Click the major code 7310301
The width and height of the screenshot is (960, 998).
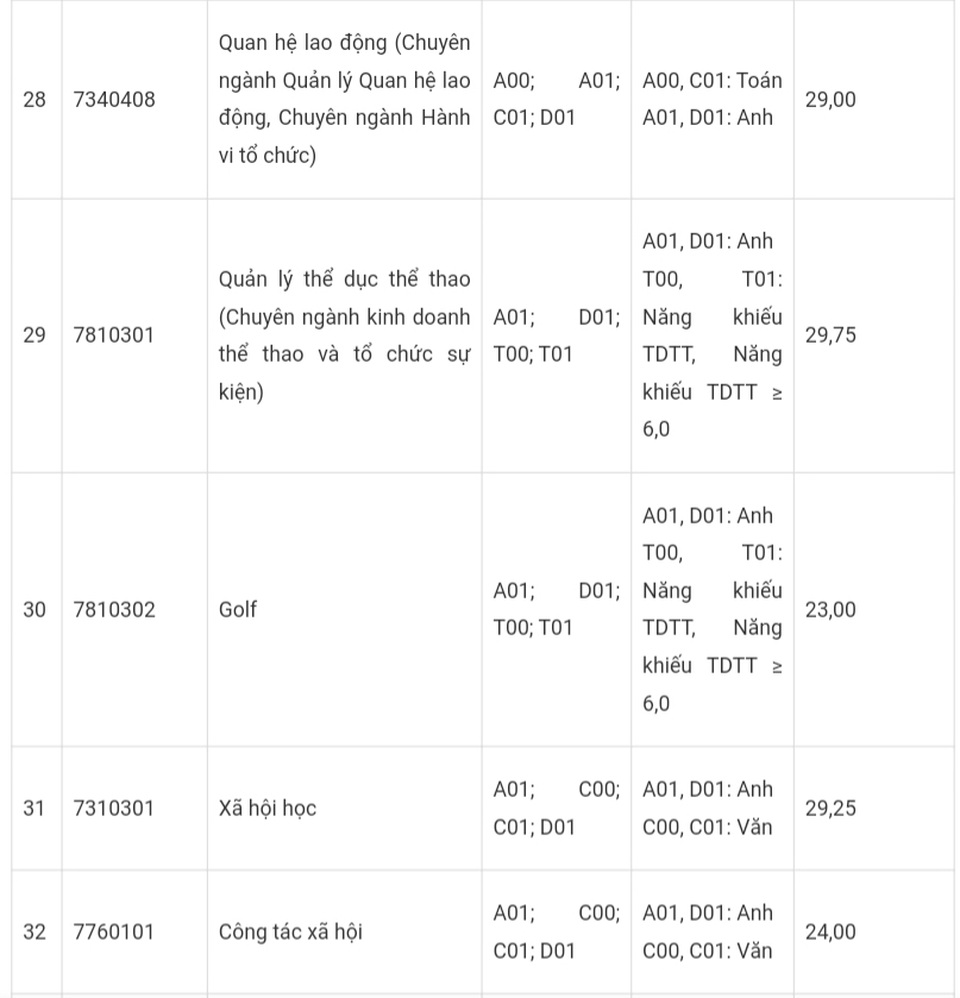pyautogui.click(x=114, y=808)
